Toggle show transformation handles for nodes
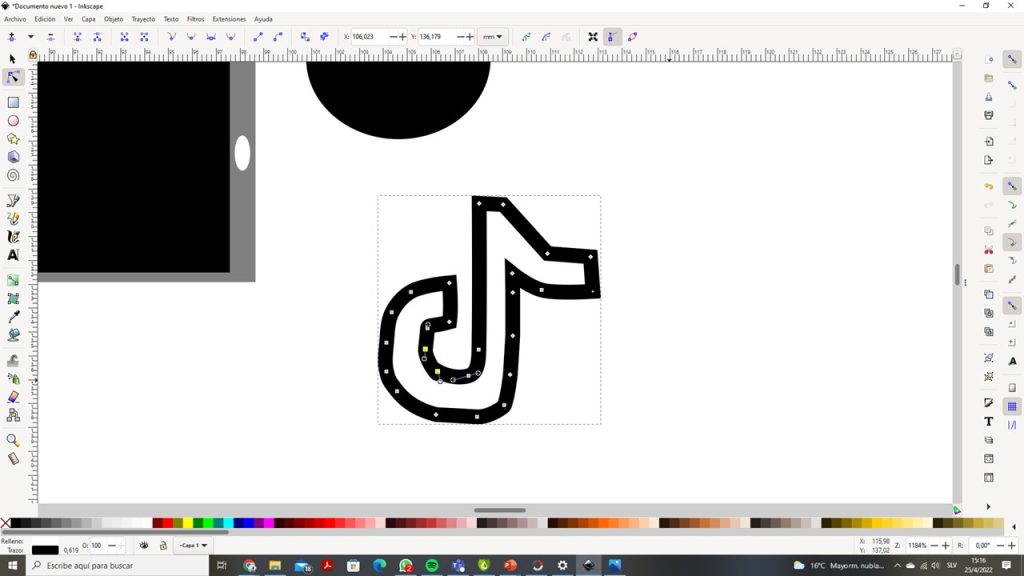This screenshot has height=576, width=1024. click(x=593, y=37)
